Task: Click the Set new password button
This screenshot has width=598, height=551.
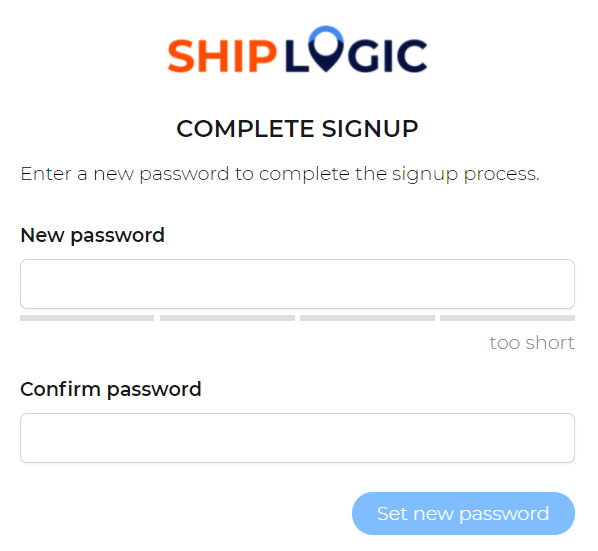Action: (x=463, y=513)
